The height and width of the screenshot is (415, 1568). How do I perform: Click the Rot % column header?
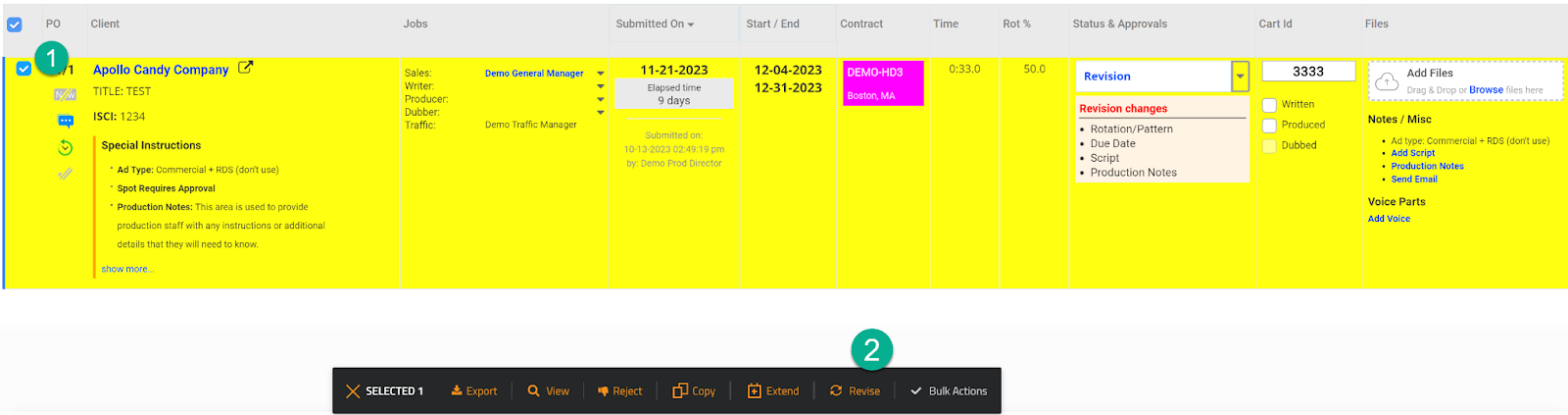click(x=1016, y=24)
